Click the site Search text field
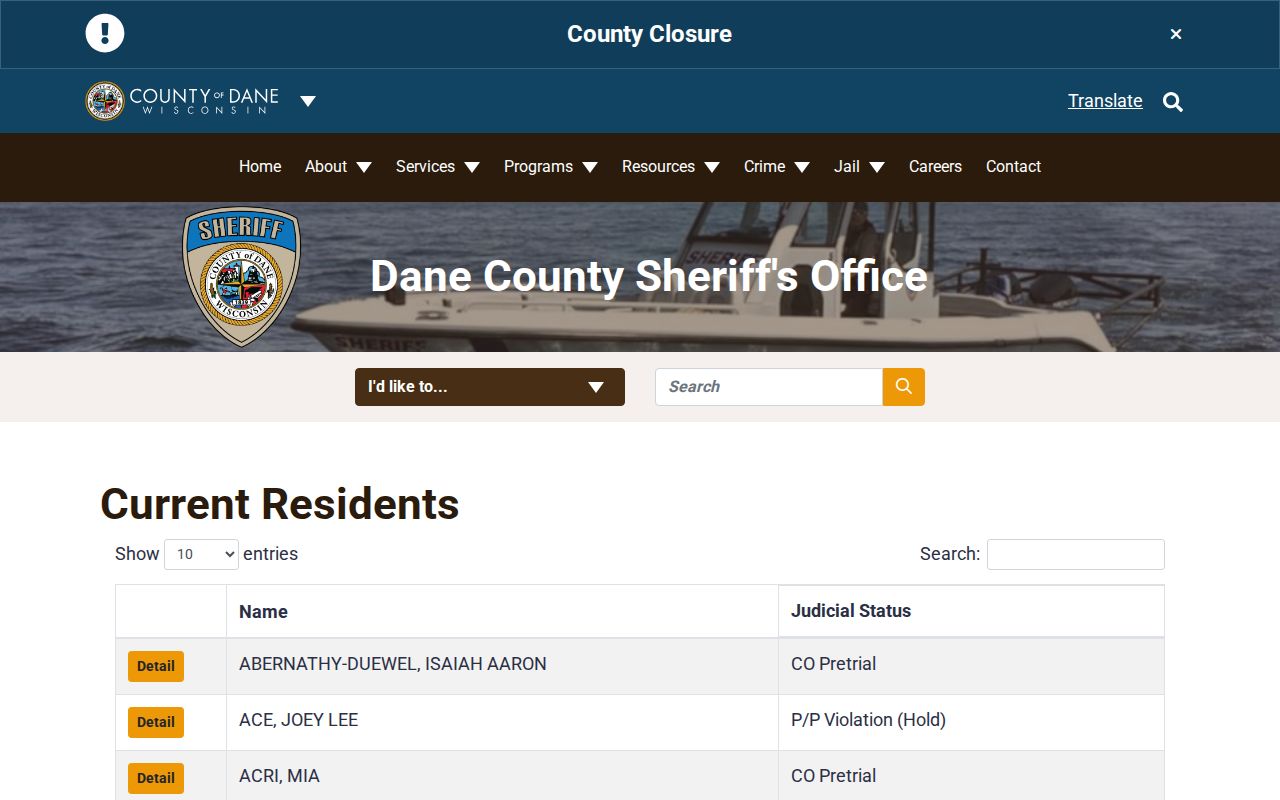1280x800 pixels. pyautogui.click(x=769, y=387)
